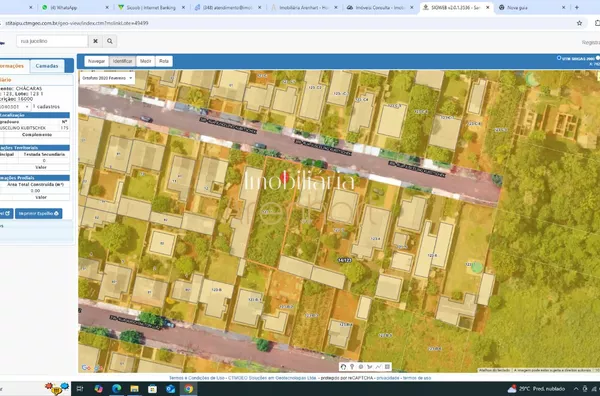Click the Google logo on the map
Image resolution: width=600 pixels, height=396 pixels.
pos(92,368)
